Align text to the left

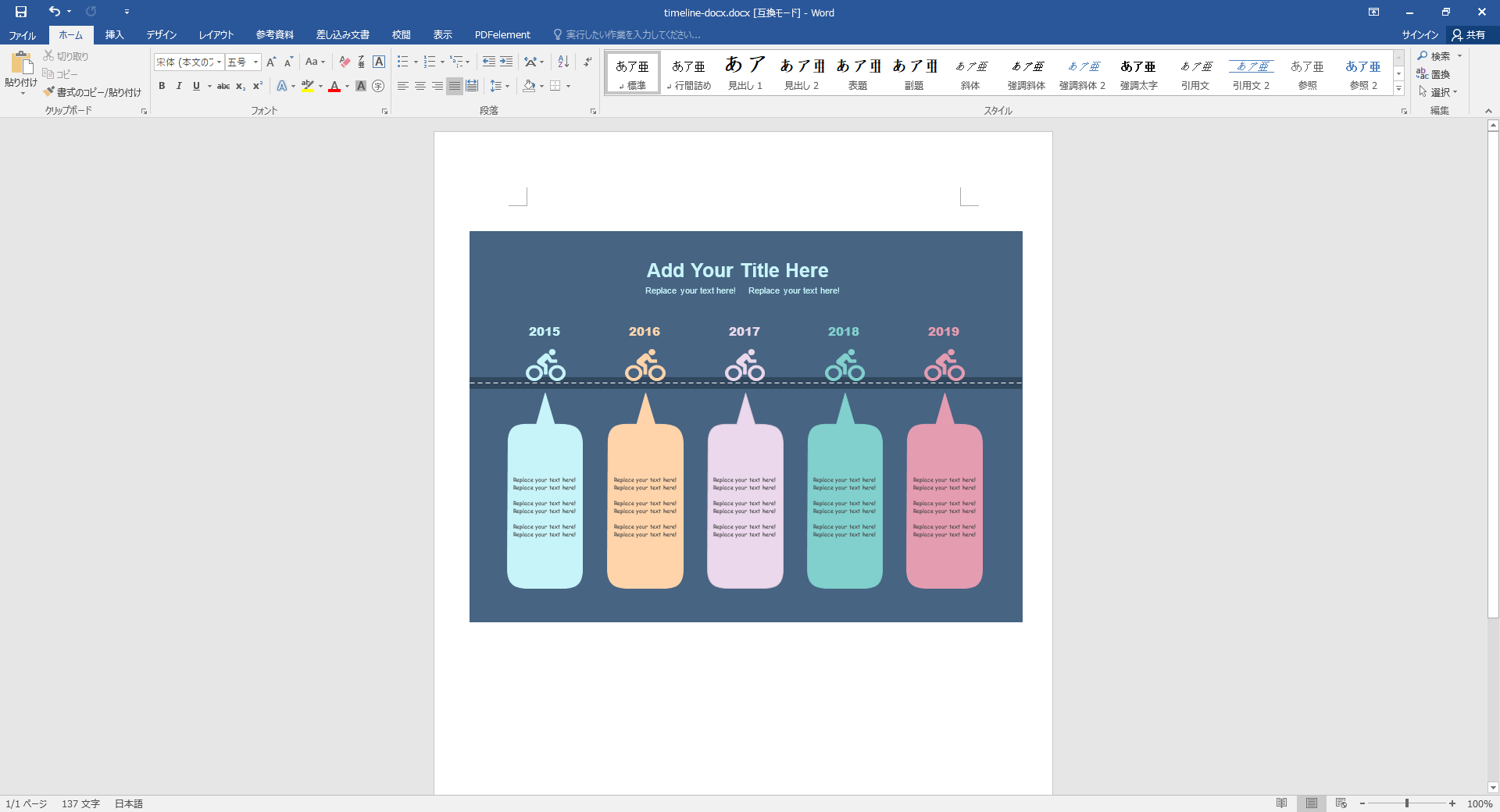coord(403,86)
